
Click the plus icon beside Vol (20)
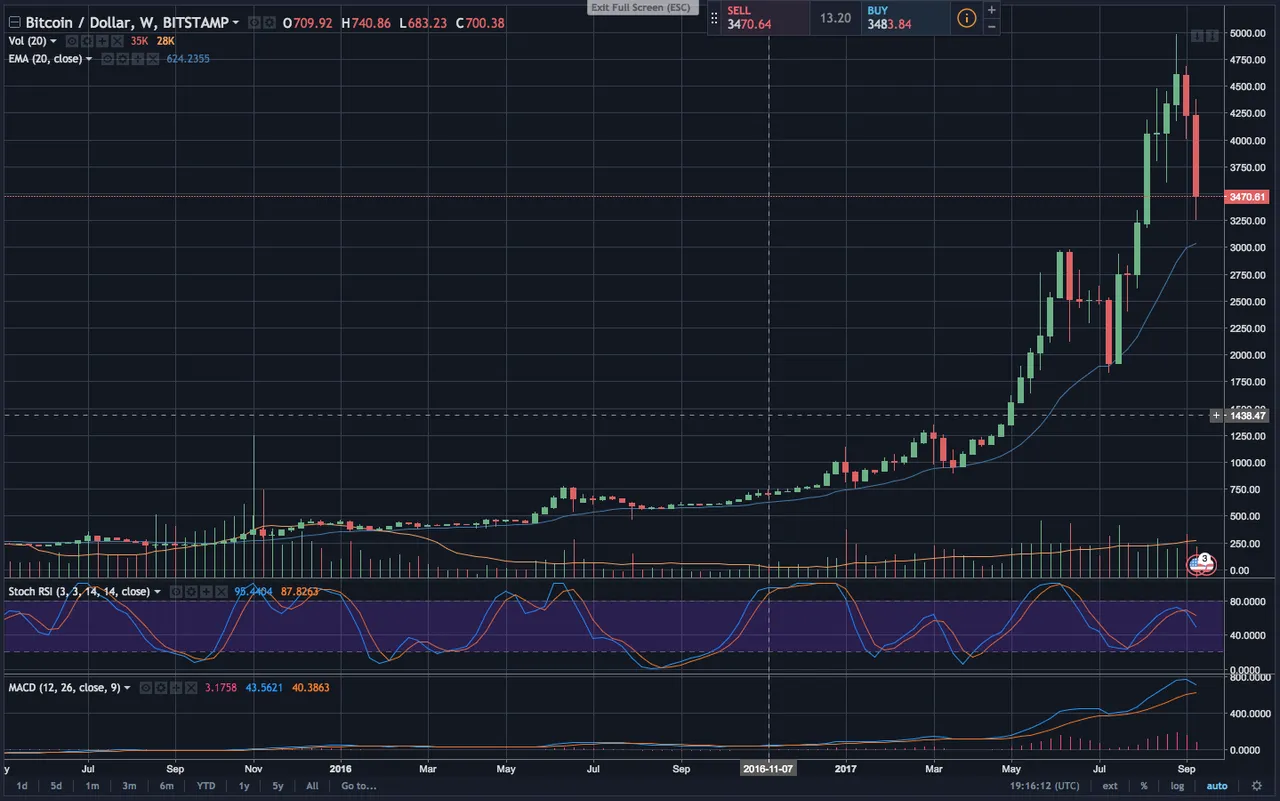pos(102,41)
